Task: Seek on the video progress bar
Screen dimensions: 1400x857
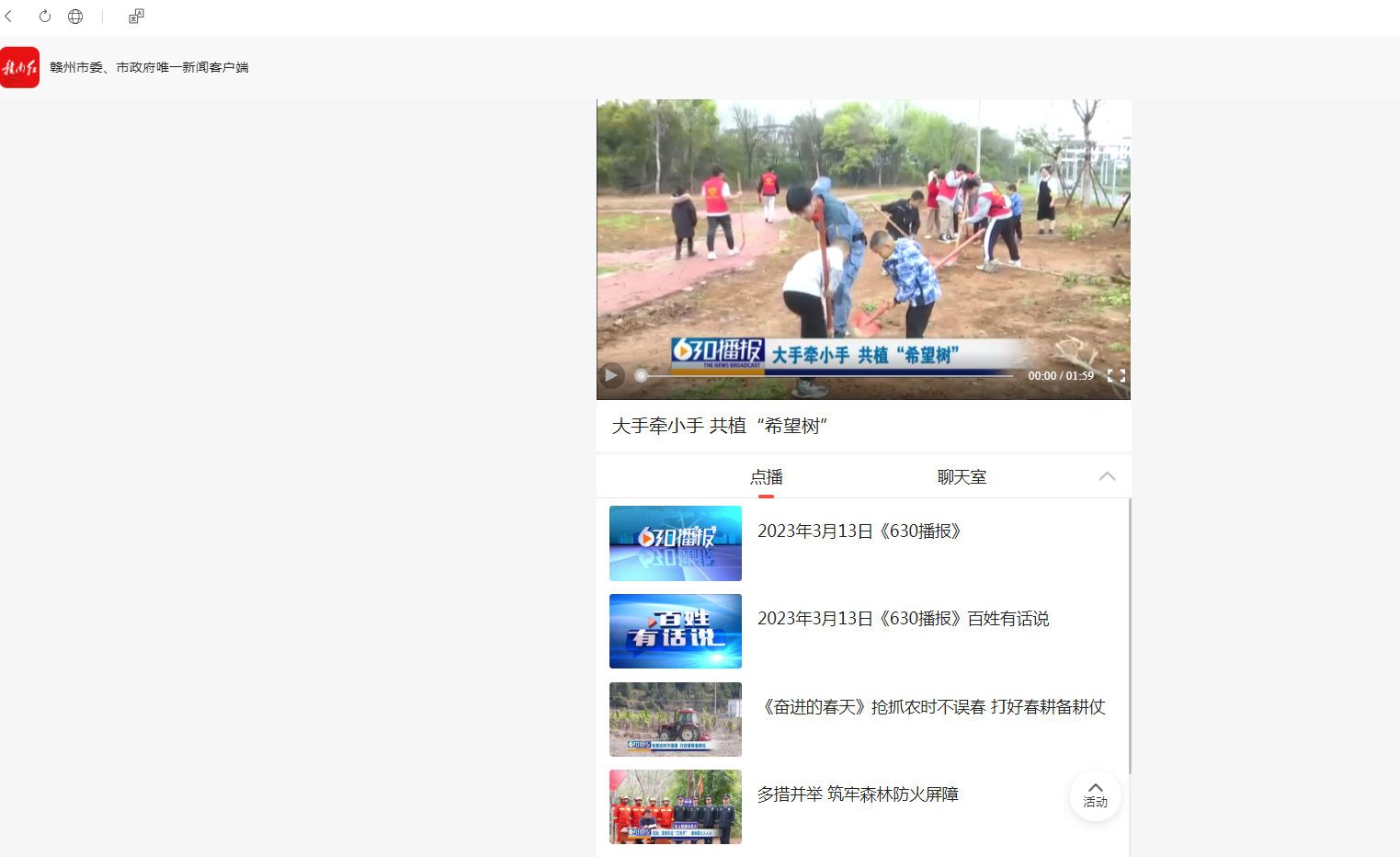Action: pos(826,375)
